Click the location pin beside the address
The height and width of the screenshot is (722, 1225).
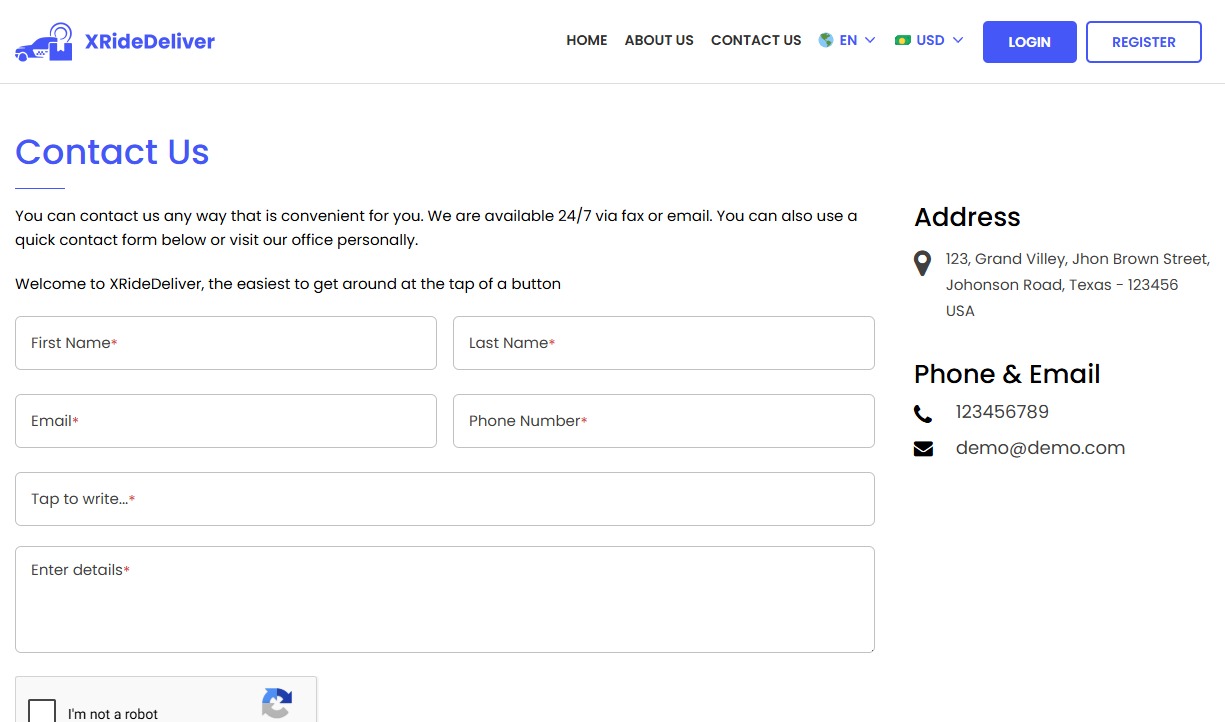(x=922, y=263)
